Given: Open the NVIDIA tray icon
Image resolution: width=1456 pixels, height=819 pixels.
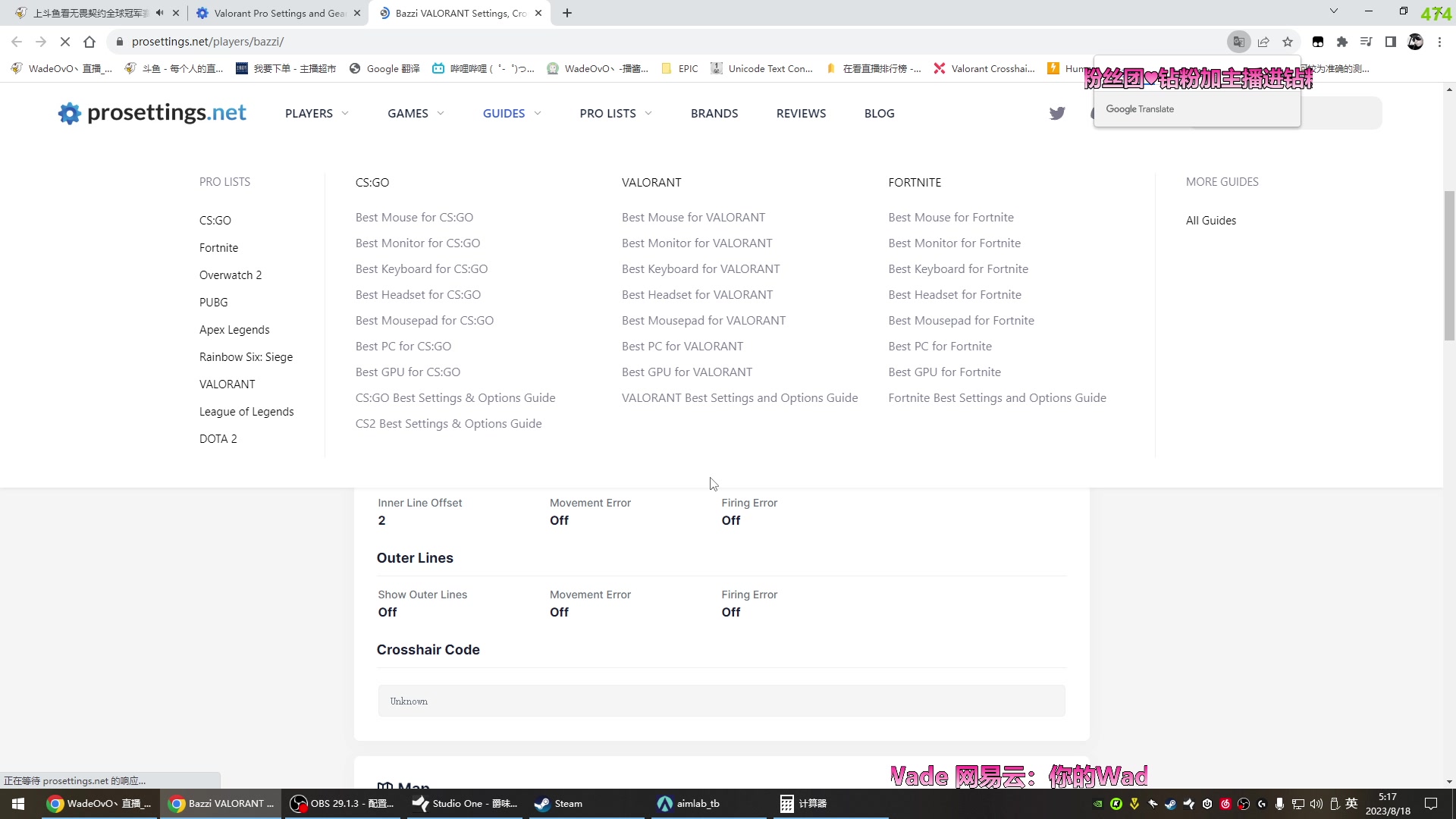Looking at the screenshot, I should coord(1098,804).
